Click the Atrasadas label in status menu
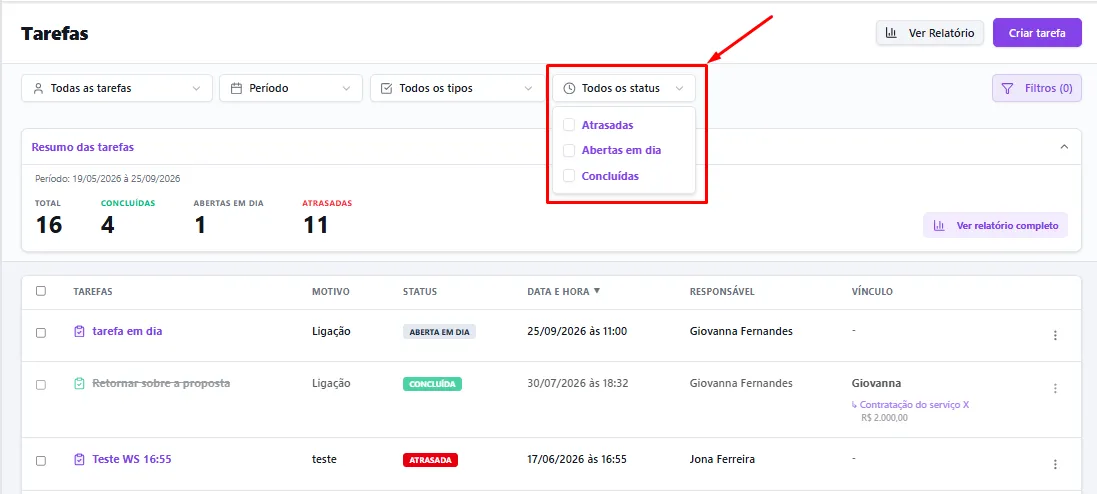1097x494 pixels. pyautogui.click(x=607, y=125)
